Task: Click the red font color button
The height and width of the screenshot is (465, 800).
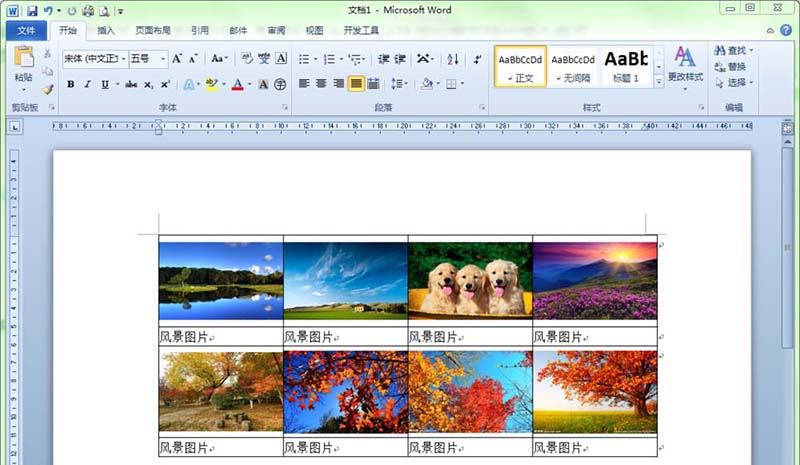Action: (237, 84)
